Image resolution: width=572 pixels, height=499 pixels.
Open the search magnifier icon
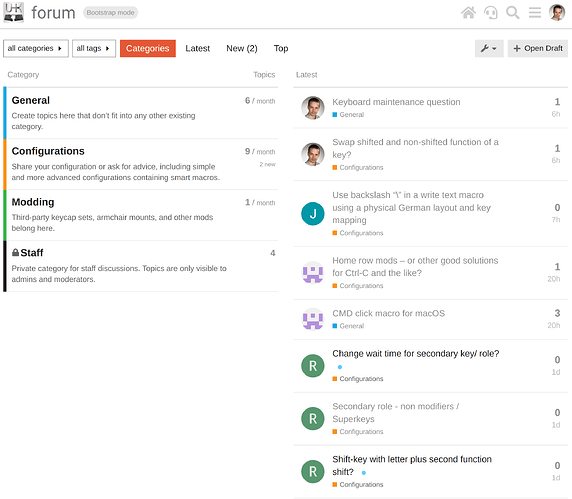[x=513, y=12]
